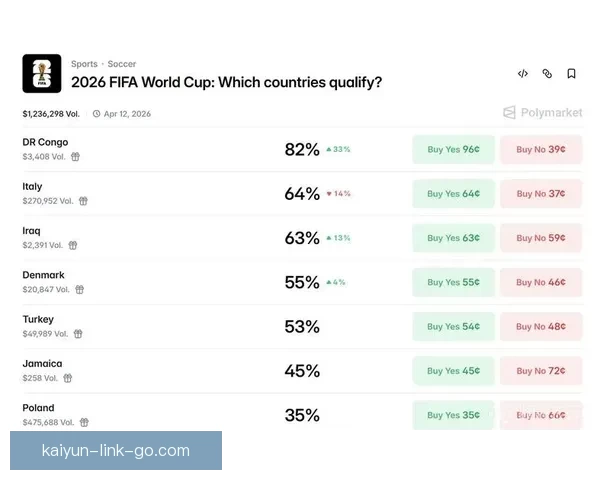Screen dimensions: 600x480
Task: Open the Soccer category link
Action: [122, 64]
